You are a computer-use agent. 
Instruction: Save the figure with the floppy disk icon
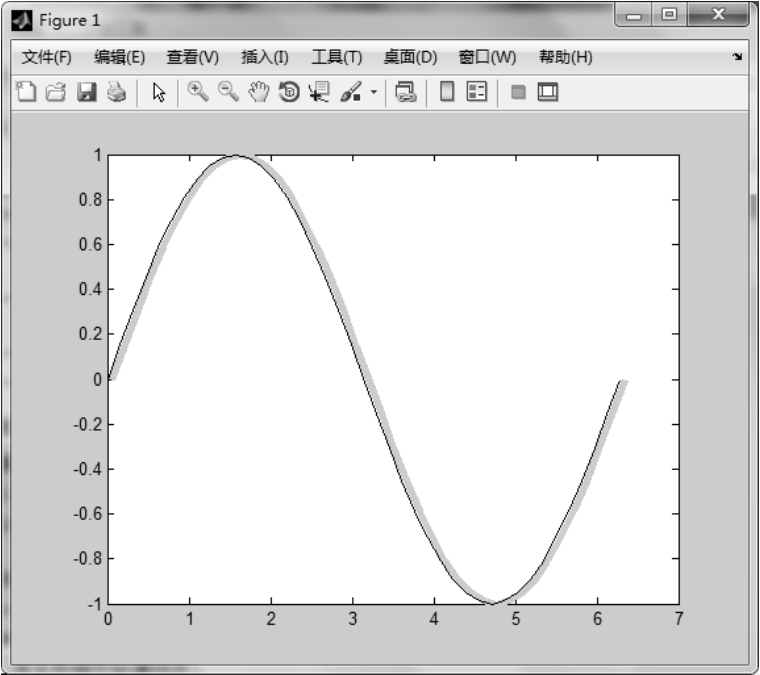(86, 93)
